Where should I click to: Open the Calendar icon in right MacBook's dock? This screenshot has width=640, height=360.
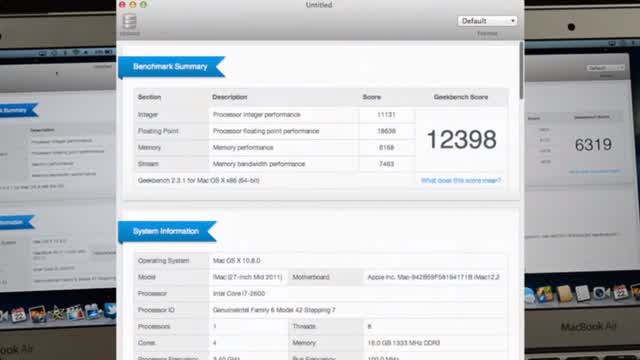620,292
